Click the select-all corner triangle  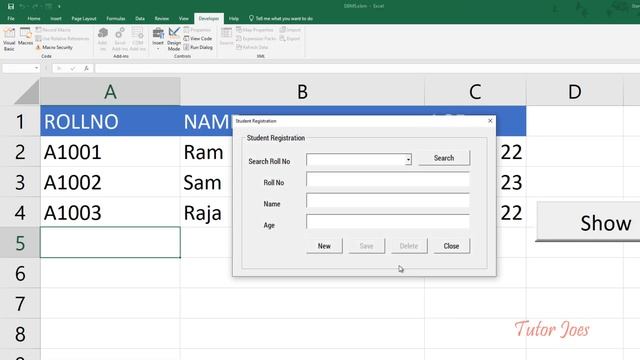pyautogui.click(x=27, y=92)
